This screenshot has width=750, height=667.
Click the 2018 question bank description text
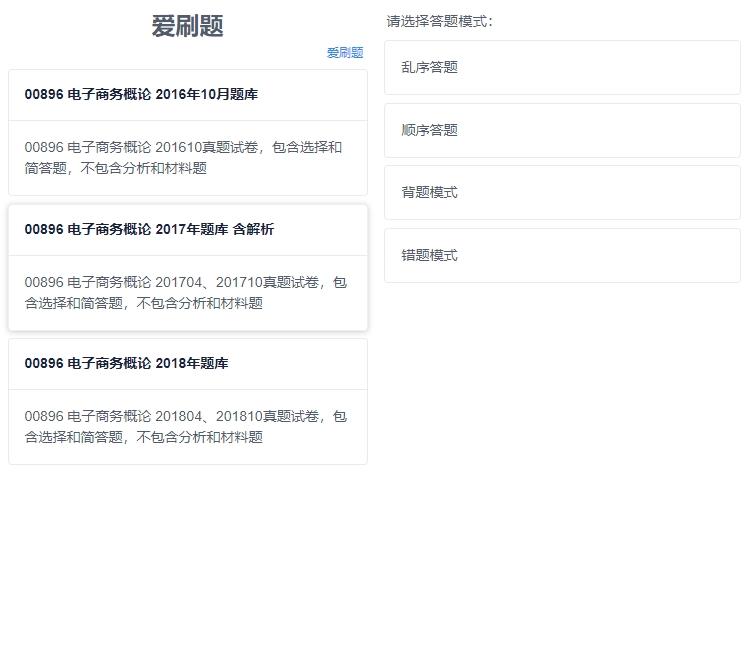click(185, 427)
